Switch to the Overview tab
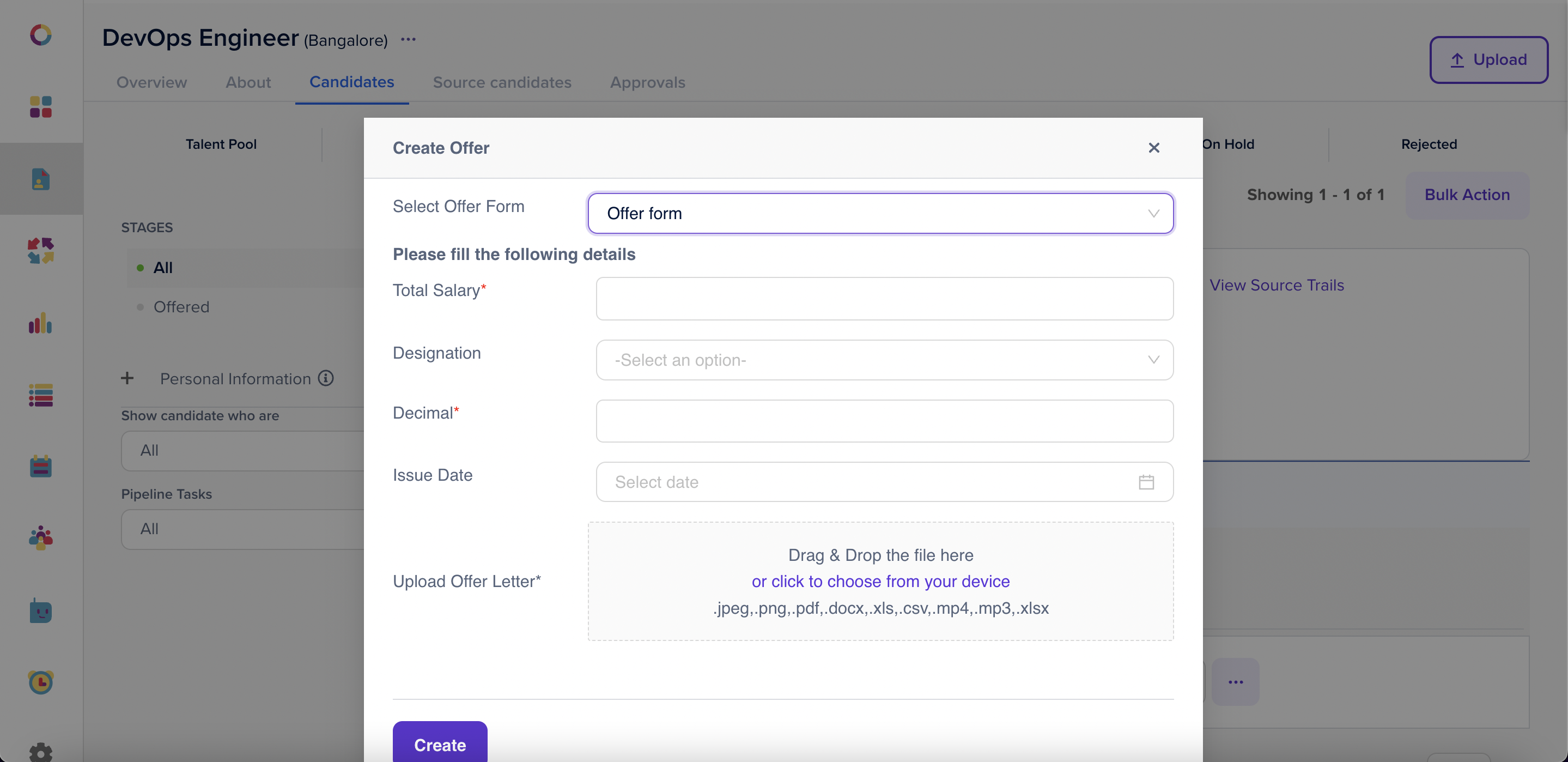The height and width of the screenshot is (762, 1568). (151, 82)
